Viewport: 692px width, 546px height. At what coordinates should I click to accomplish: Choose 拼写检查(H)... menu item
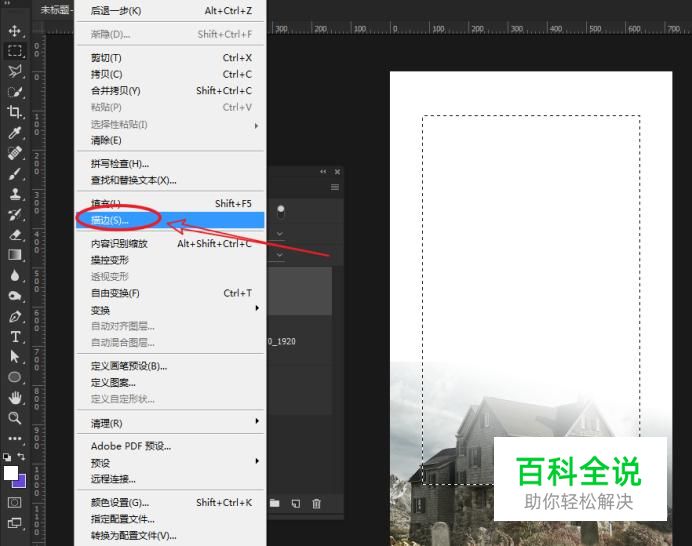tap(171, 164)
